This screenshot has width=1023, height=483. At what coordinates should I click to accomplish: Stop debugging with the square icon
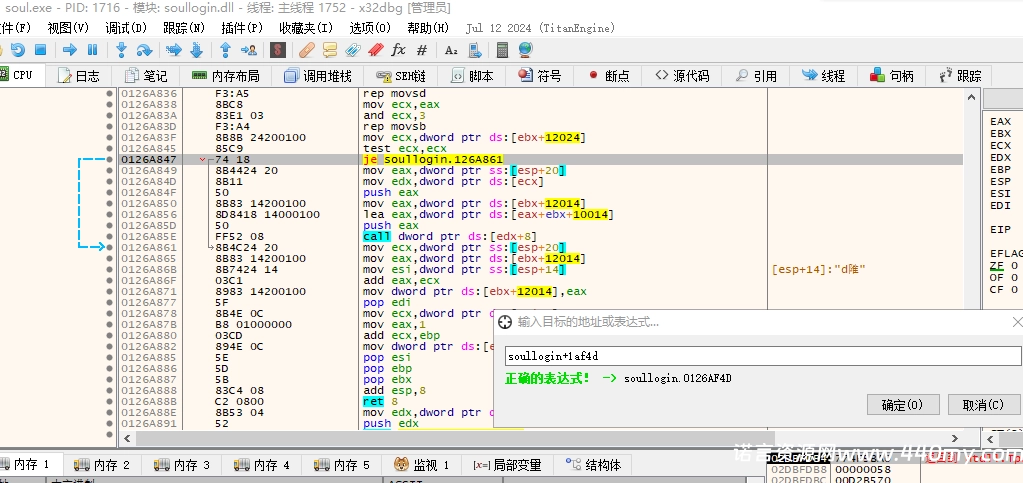tap(40, 50)
